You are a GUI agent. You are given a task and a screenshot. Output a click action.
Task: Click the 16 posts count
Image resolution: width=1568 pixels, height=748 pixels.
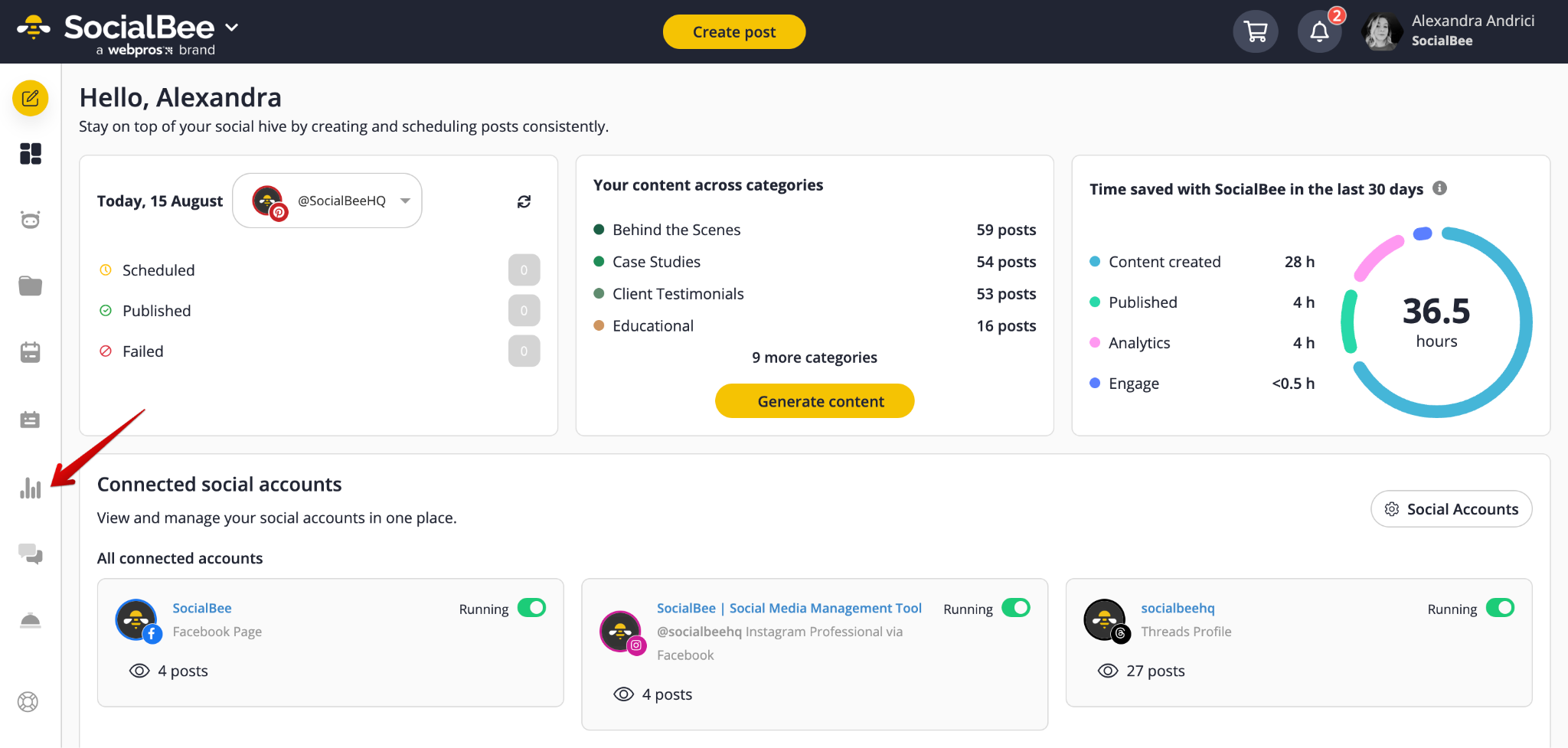click(1006, 326)
